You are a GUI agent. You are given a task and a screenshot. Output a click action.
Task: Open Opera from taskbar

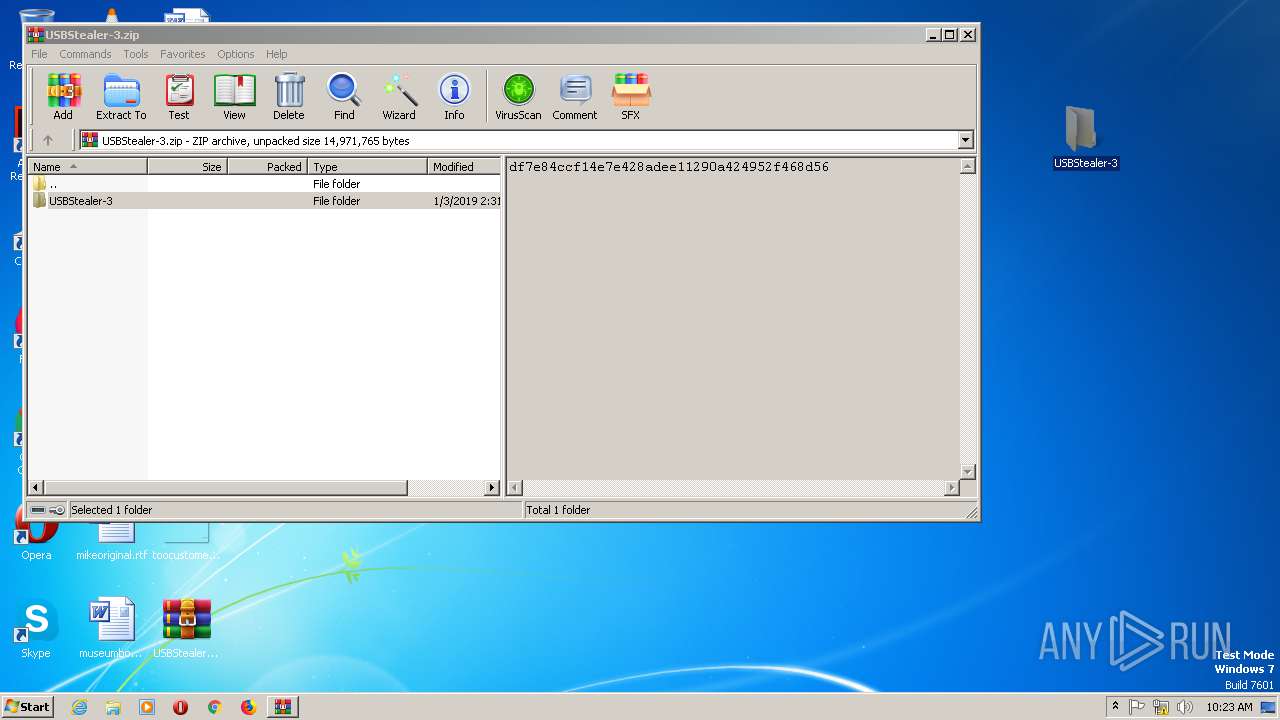181,707
